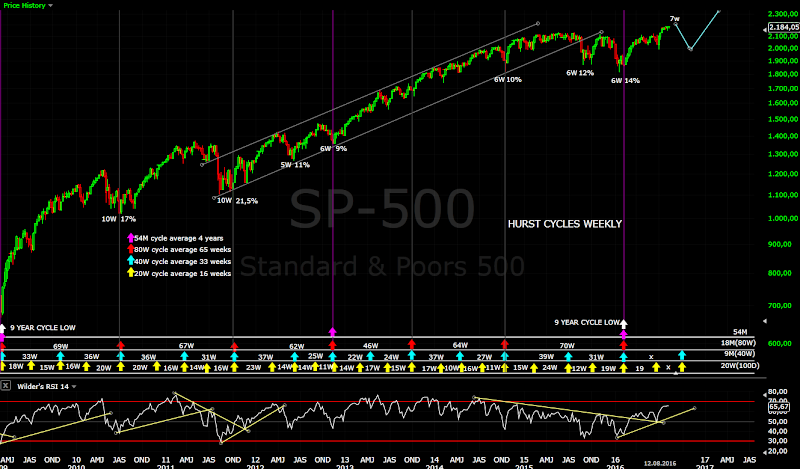Click the 2013 year label on the time axis
Screen dimensions: 800x469
(x=345, y=466)
